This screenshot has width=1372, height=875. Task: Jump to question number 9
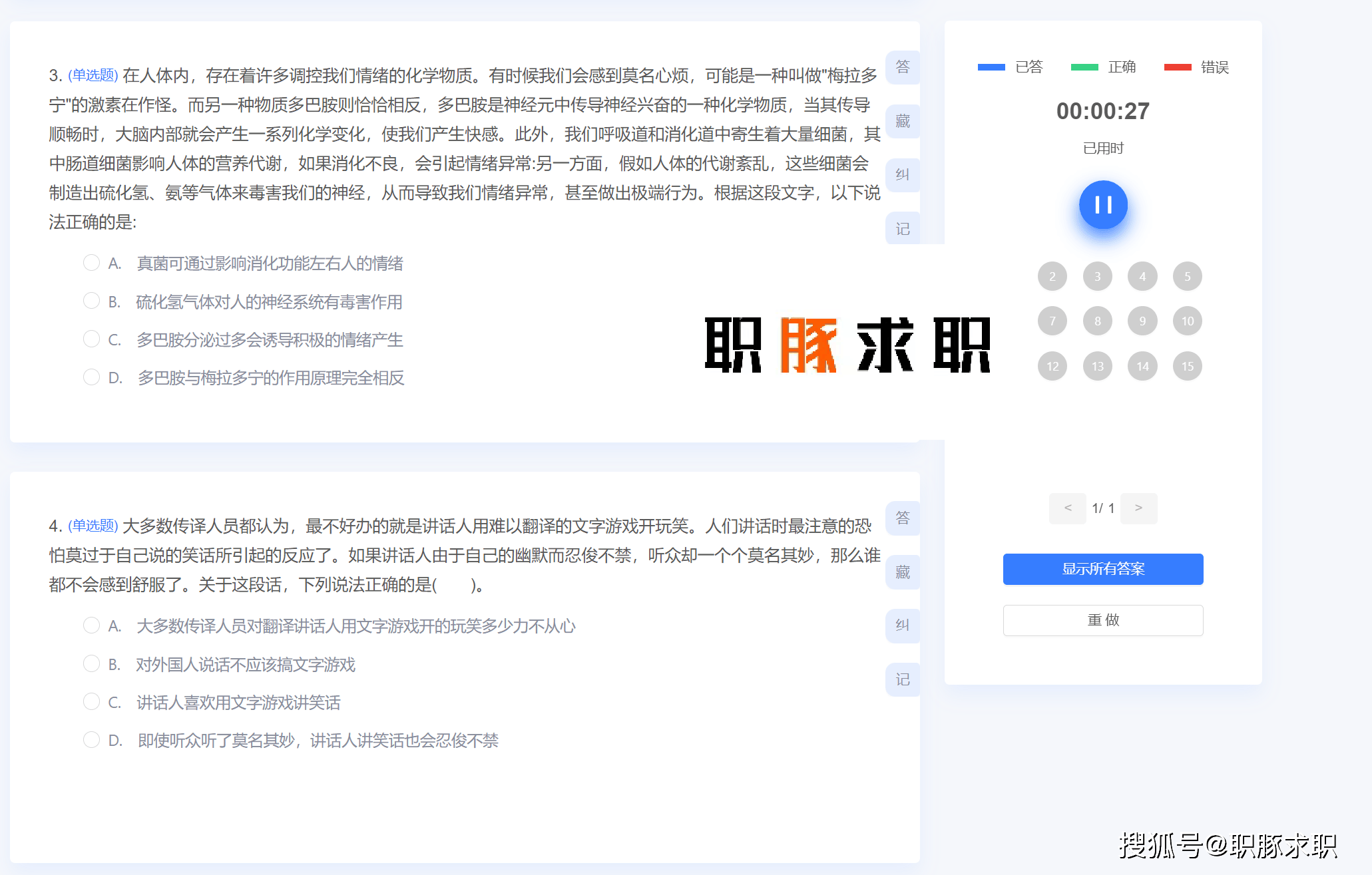pos(1142,321)
